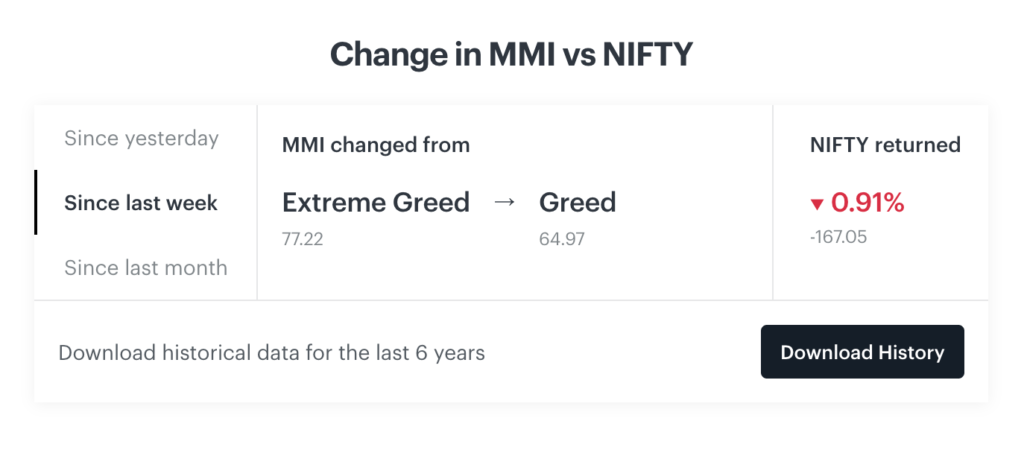1024x462 pixels.
Task: Click the red down-triangle NIFTY indicator
Action: (x=817, y=205)
